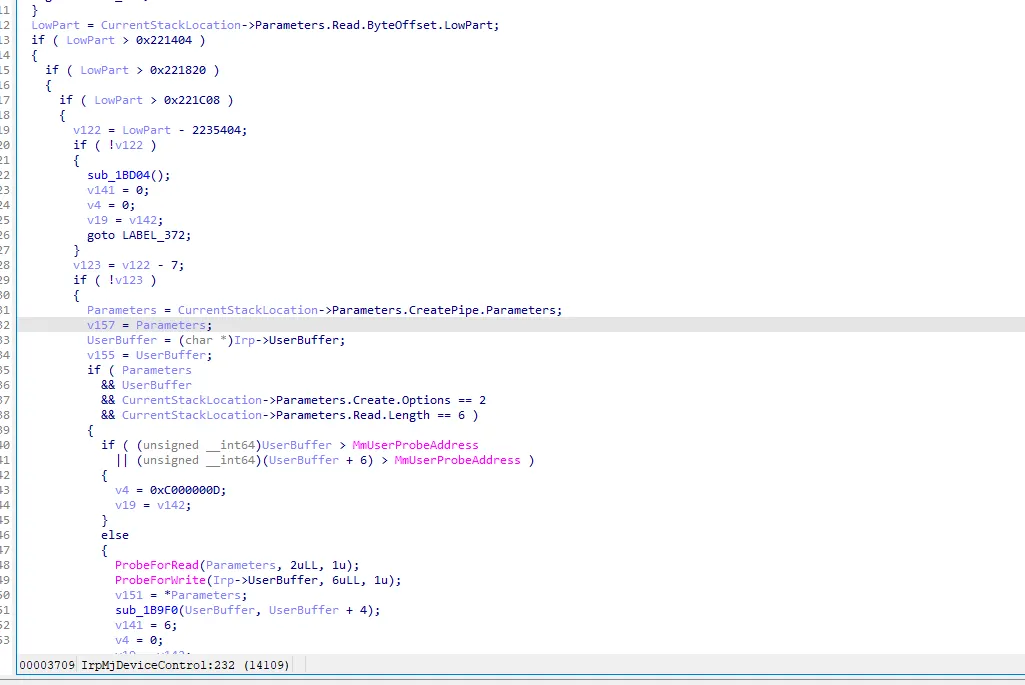Click the constant 0x221C08
Image resolution: width=1025 pixels, height=685 pixels.
click(x=192, y=100)
